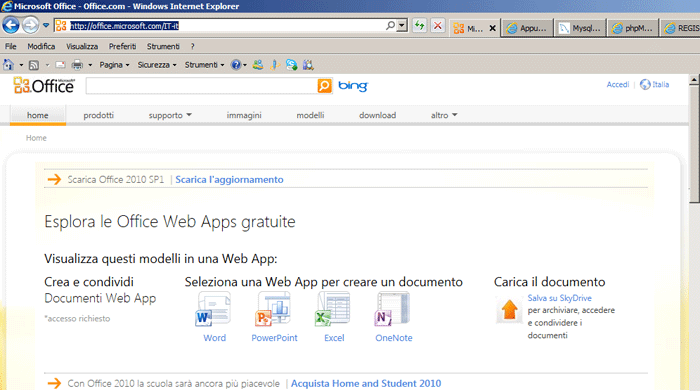Screen dimensions: 700x391
Task: Click the Excel Web App icon
Action: (x=333, y=309)
